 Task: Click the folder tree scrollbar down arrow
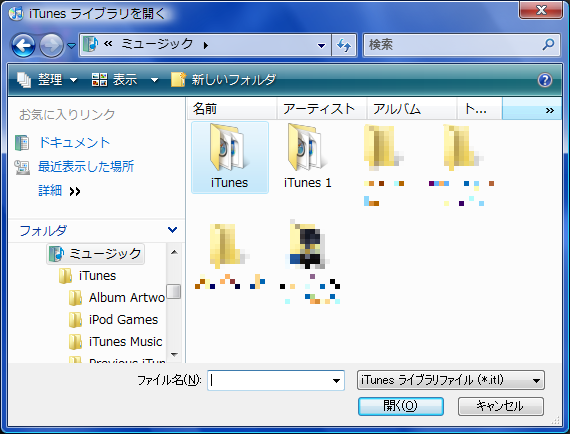pyautogui.click(x=174, y=354)
